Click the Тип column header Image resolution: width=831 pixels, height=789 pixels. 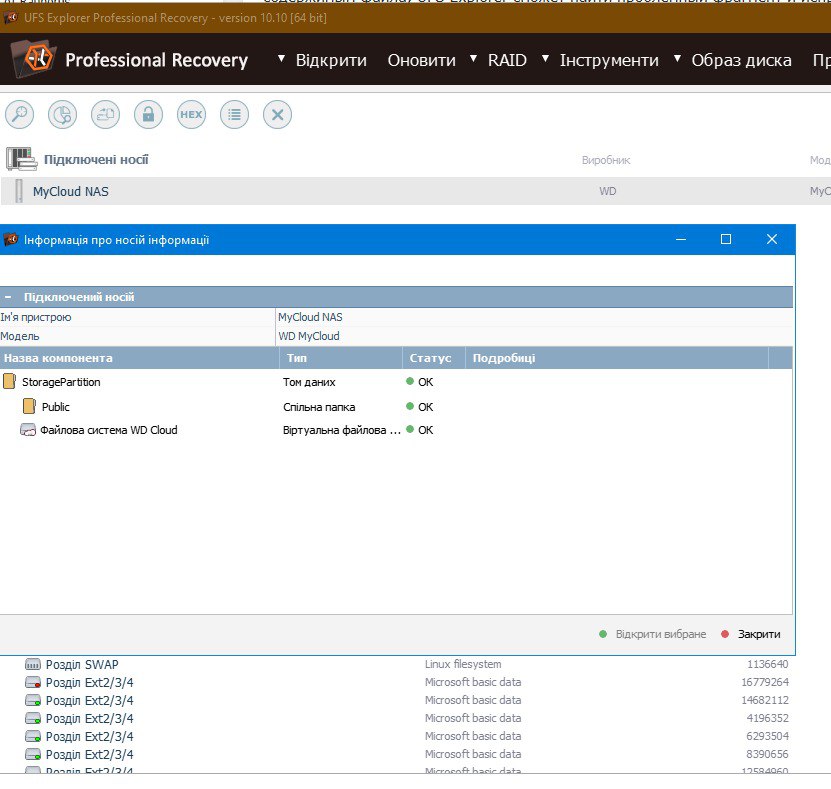point(340,358)
